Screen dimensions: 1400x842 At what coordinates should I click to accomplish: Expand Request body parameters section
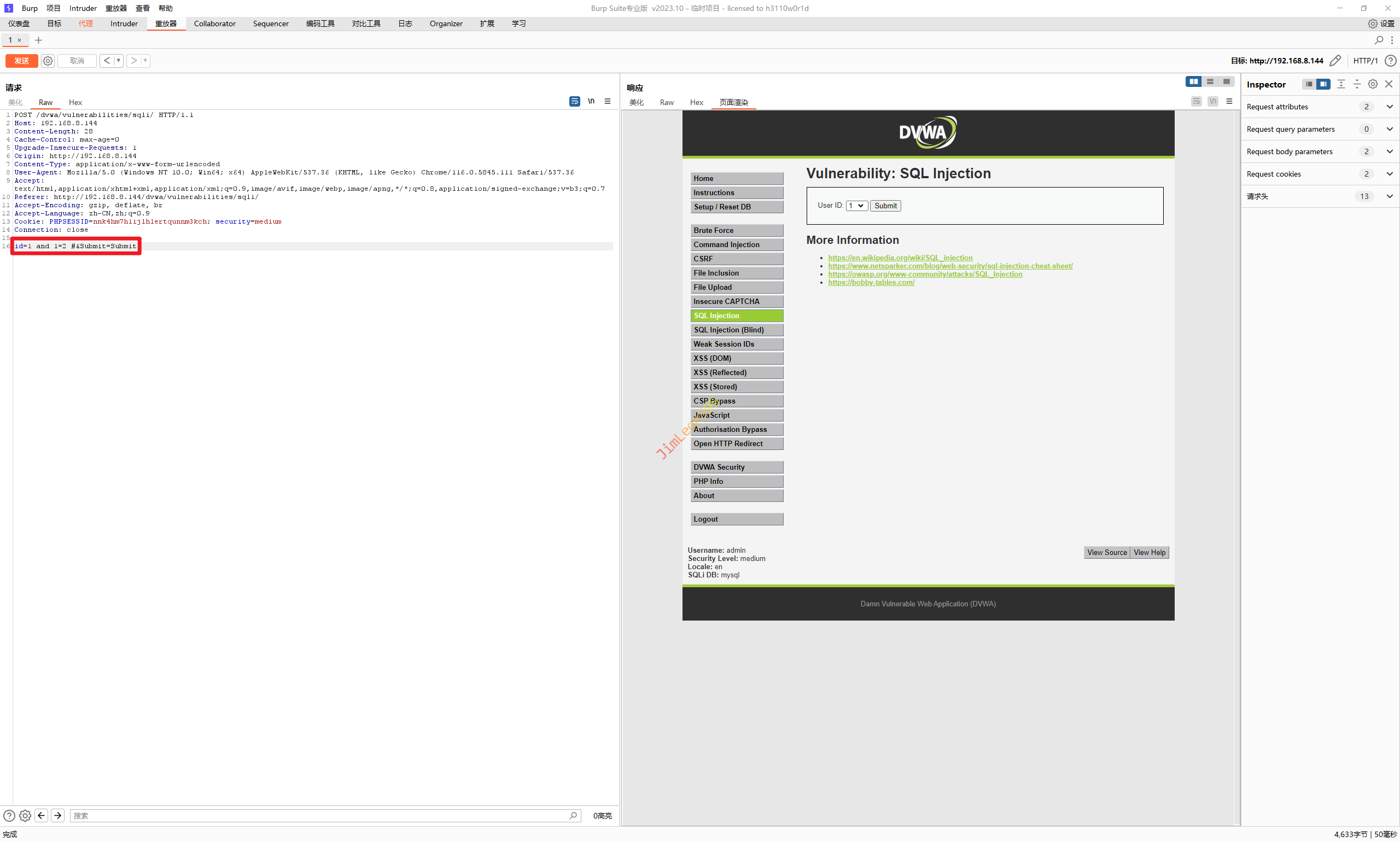1389,151
